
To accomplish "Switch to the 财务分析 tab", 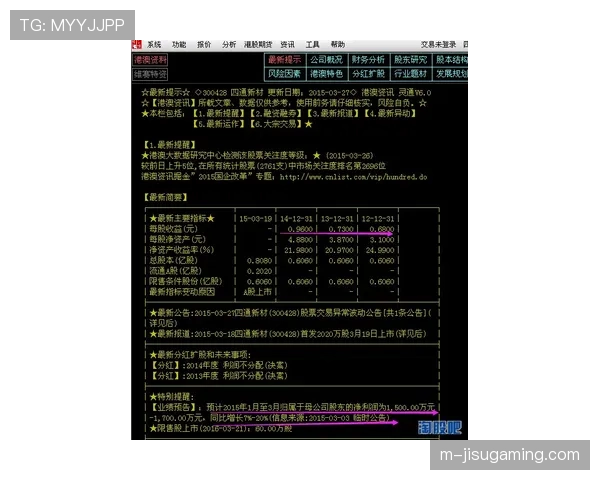I will [x=368, y=60].
